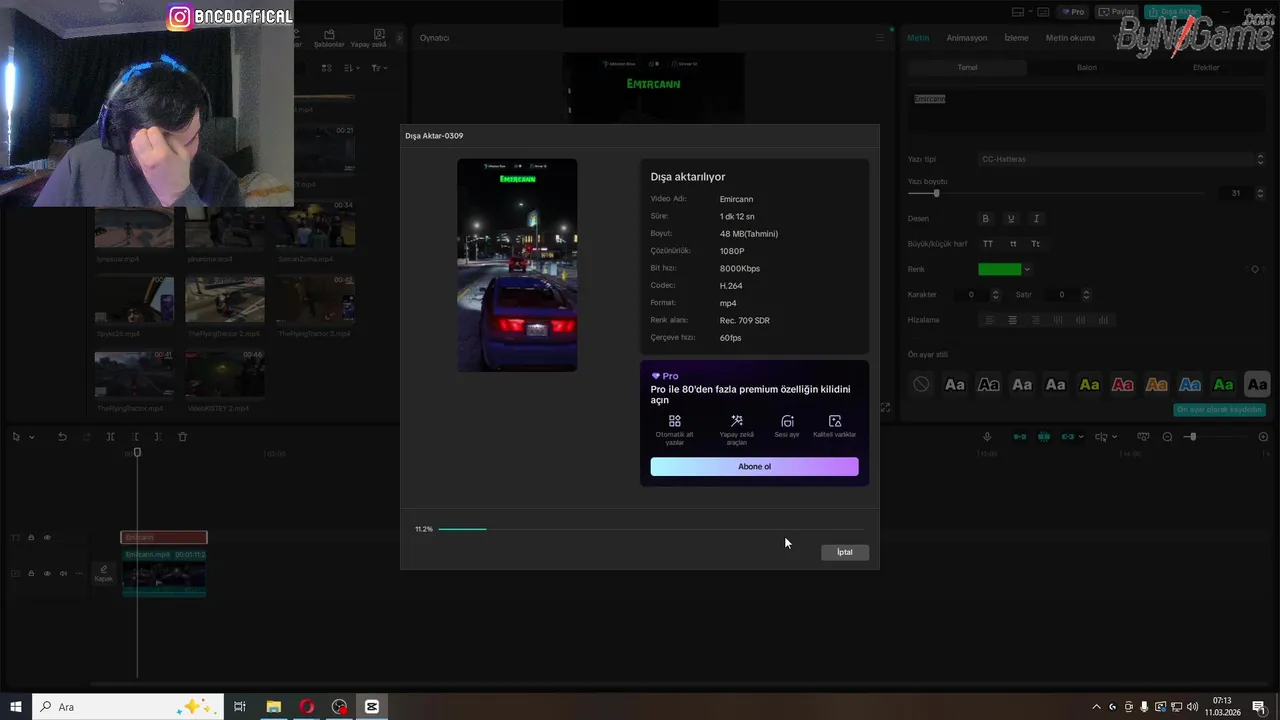The image size is (1280, 720).
Task: Switch to the İzleme tab
Action: 1016,38
